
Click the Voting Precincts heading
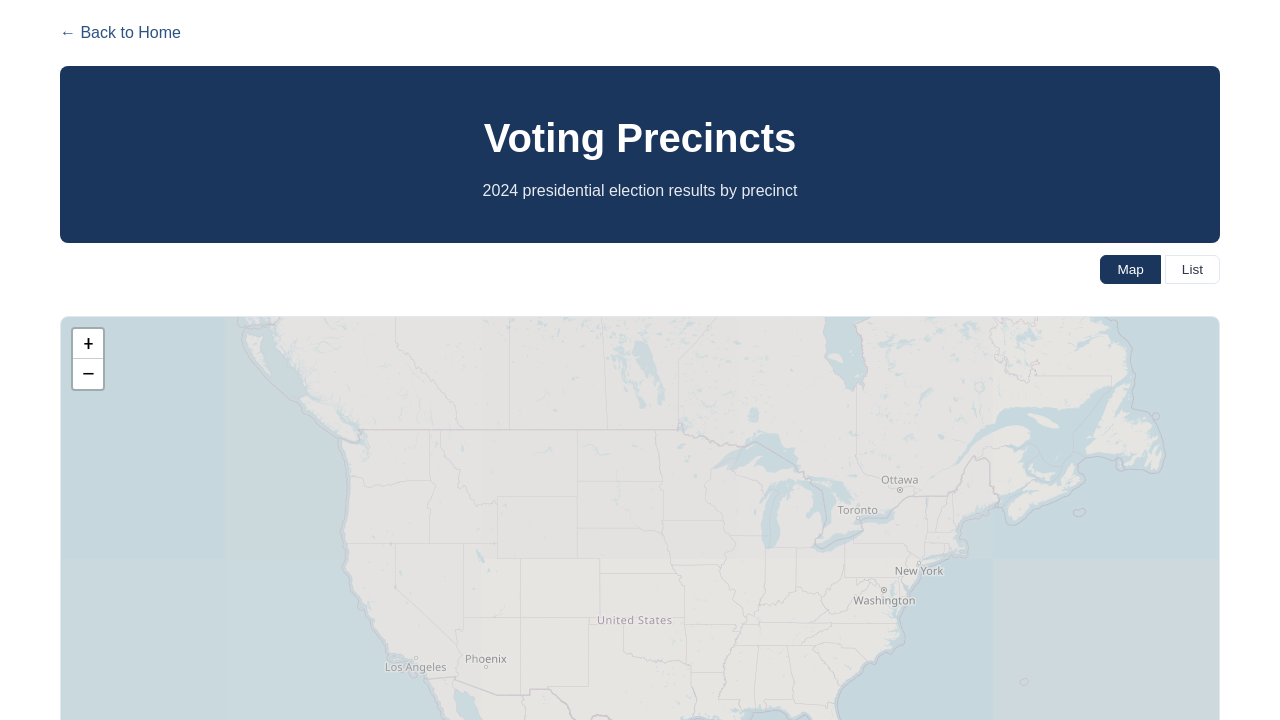pyautogui.click(x=640, y=138)
